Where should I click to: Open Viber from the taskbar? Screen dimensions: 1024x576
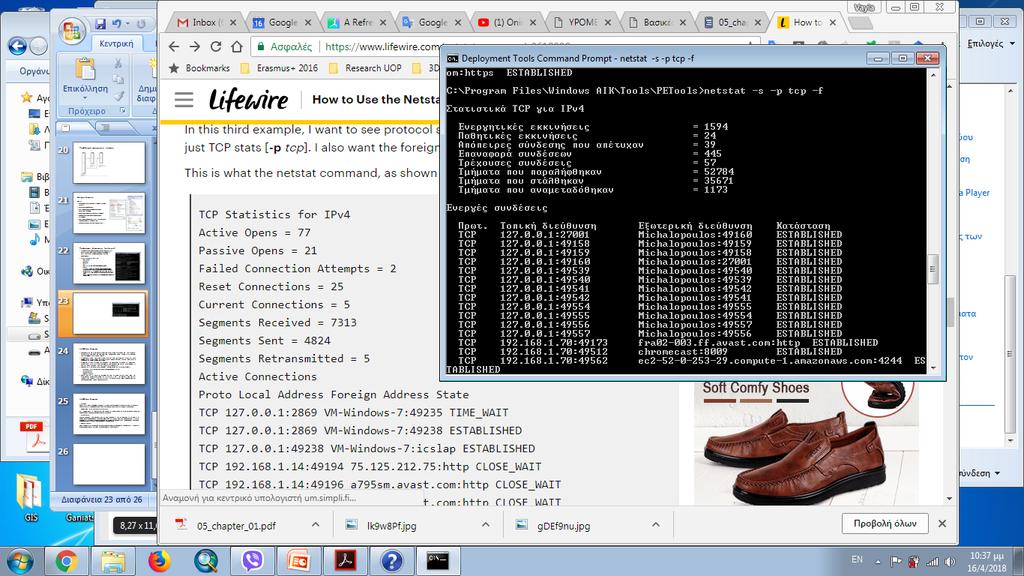pyautogui.click(x=252, y=561)
